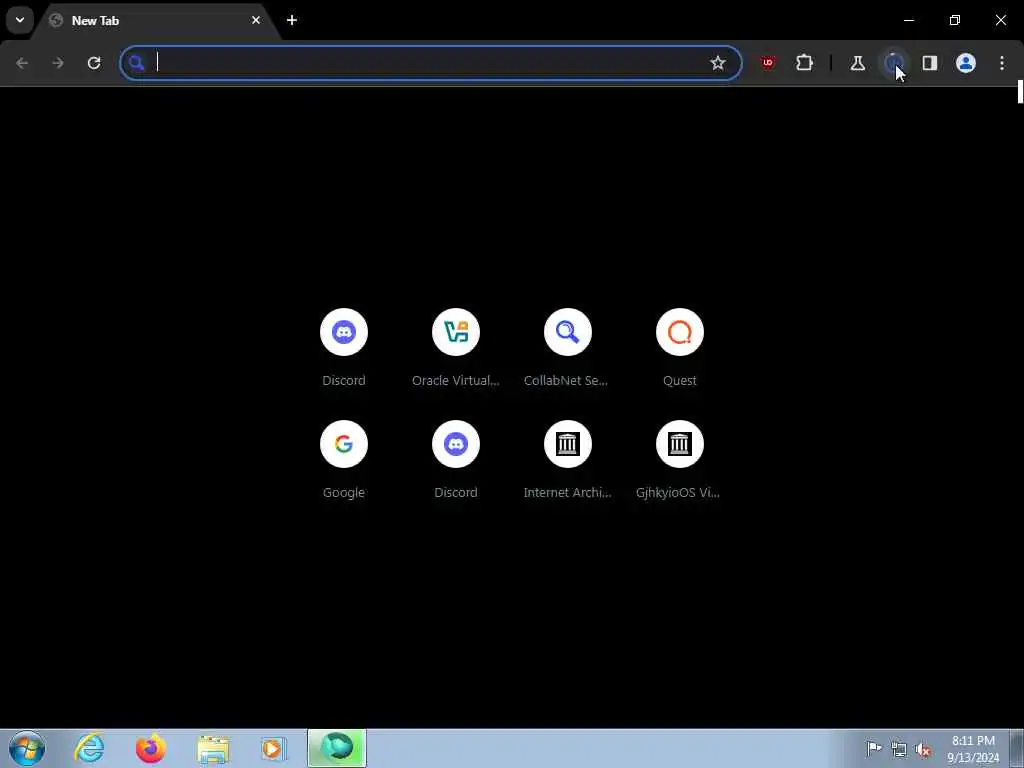1024x768 pixels.
Task: Click the Show desktop strip
Action: coord(1017,748)
